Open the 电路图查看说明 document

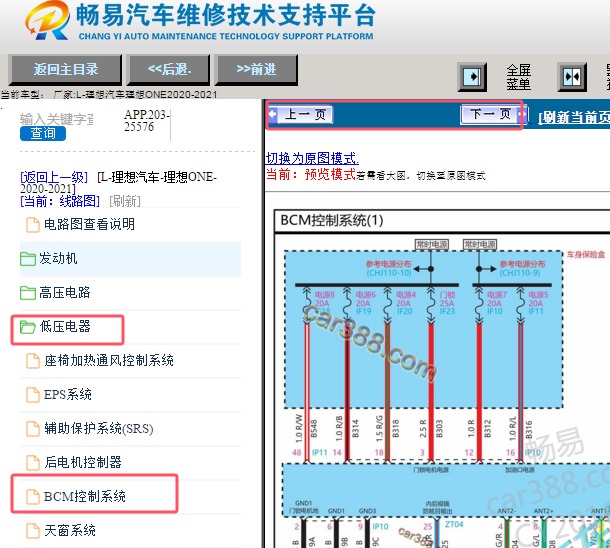(89, 224)
